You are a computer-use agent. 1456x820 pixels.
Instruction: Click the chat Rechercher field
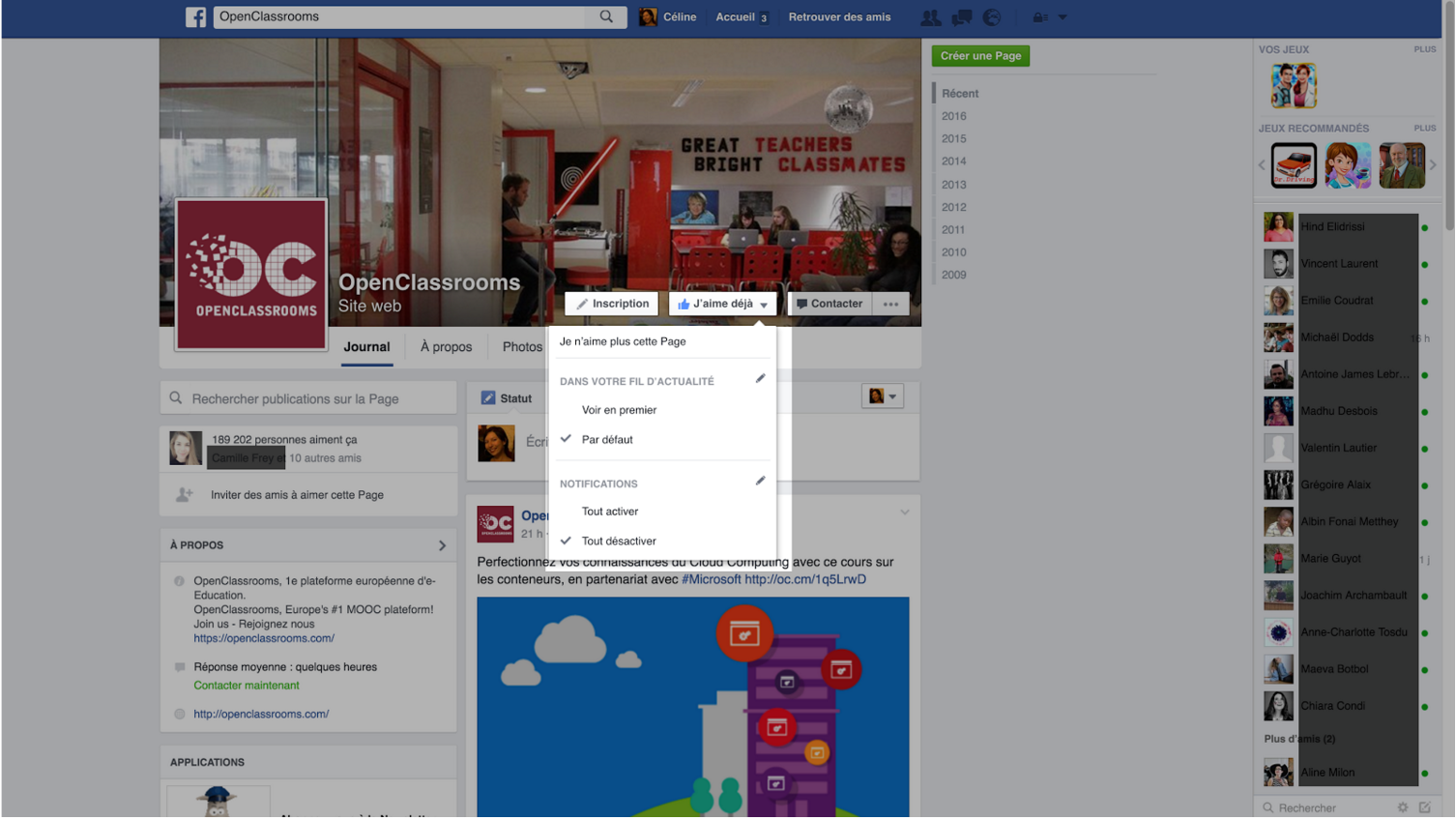click(1325, 807)
